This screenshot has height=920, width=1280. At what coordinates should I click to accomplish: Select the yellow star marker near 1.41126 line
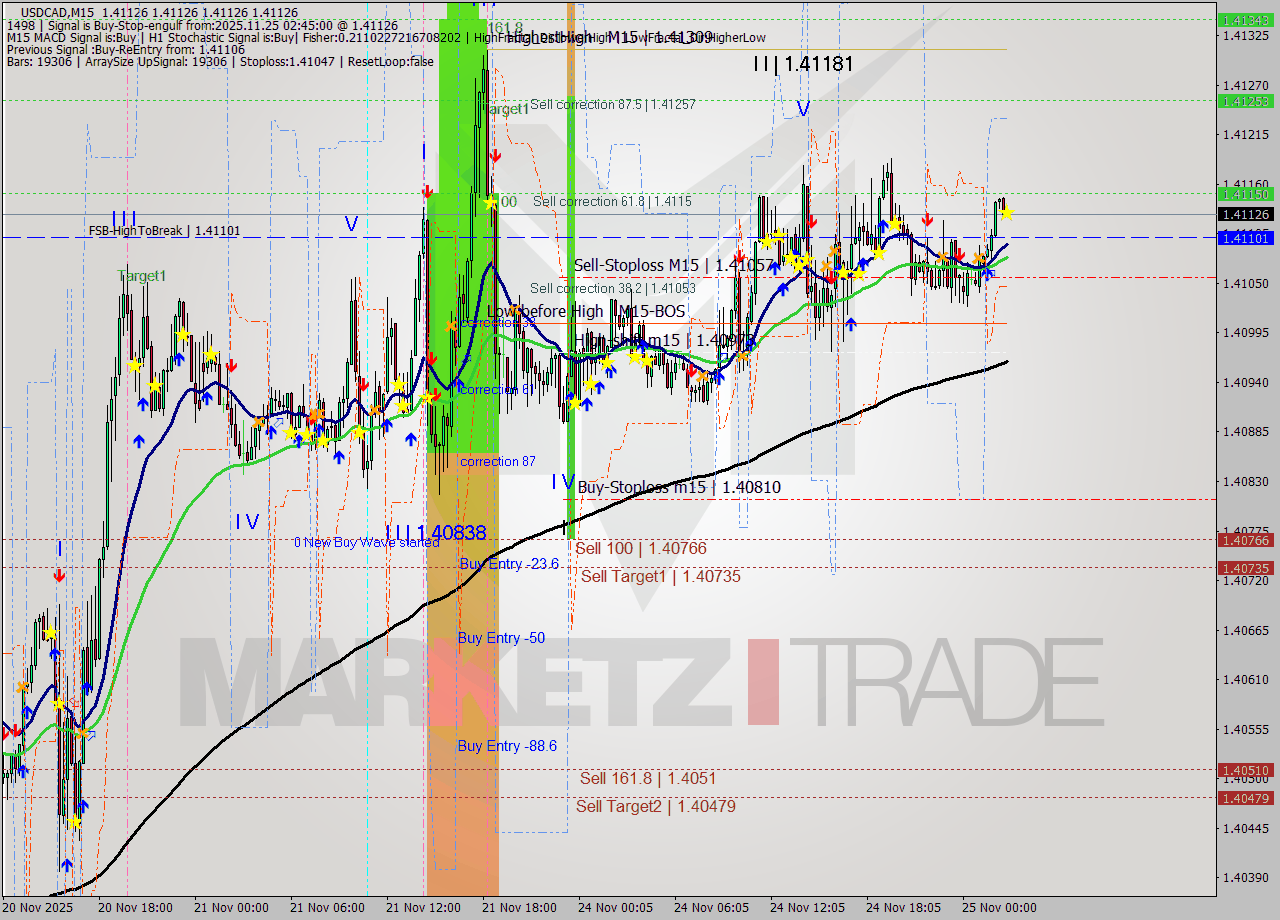pos(1007,212)
